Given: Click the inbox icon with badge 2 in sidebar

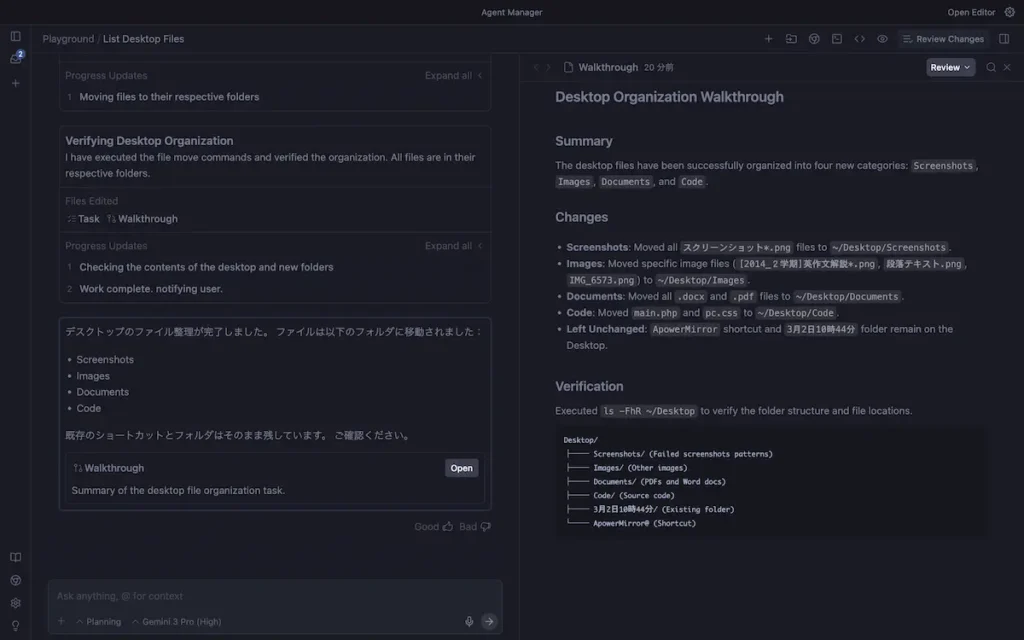Looking at the screenshot, I should tap(14, 57).
